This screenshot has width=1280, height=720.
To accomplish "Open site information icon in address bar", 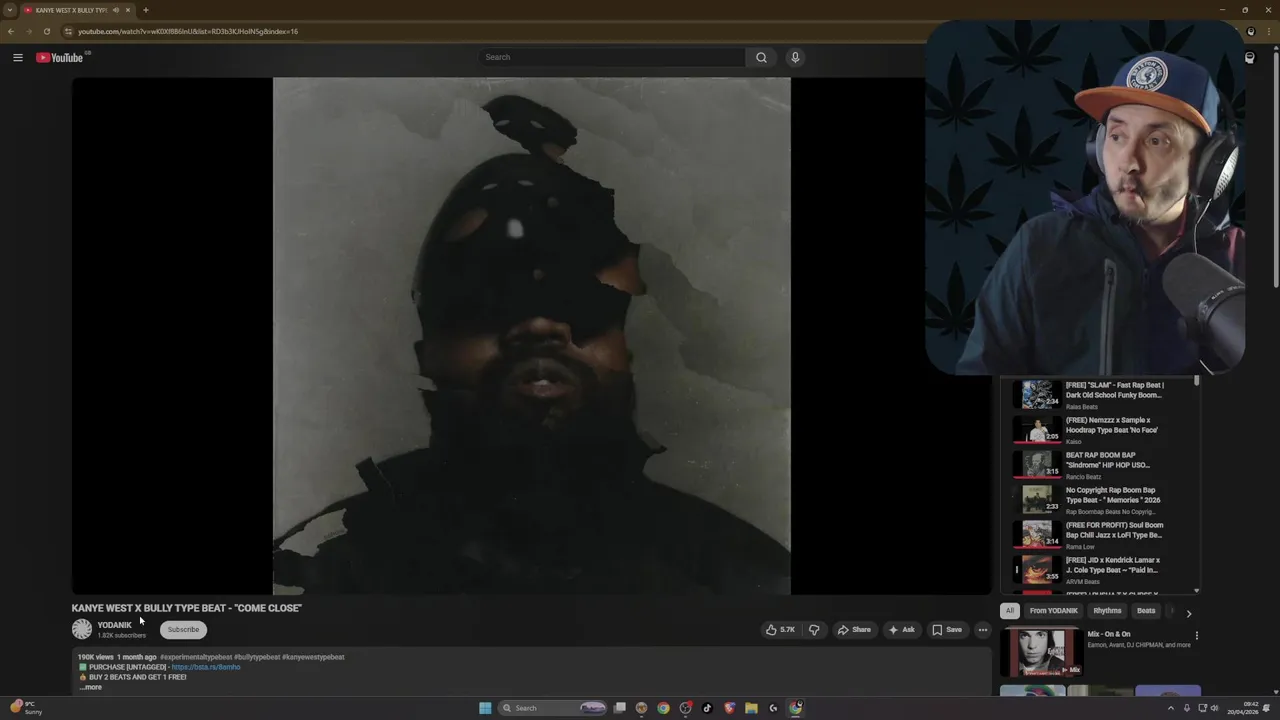I will 68,31.
